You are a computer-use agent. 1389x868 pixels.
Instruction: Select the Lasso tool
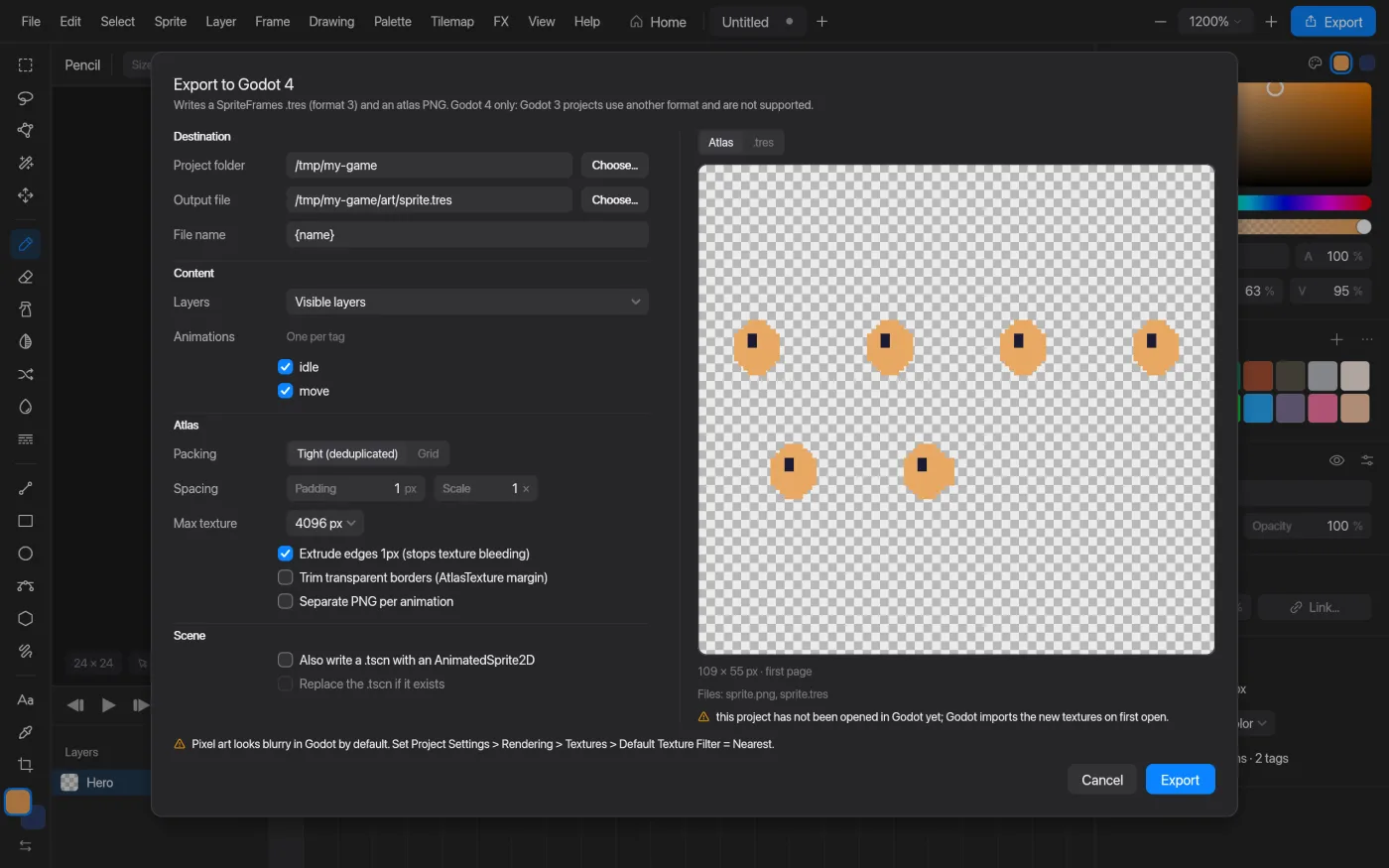[26, 98]
